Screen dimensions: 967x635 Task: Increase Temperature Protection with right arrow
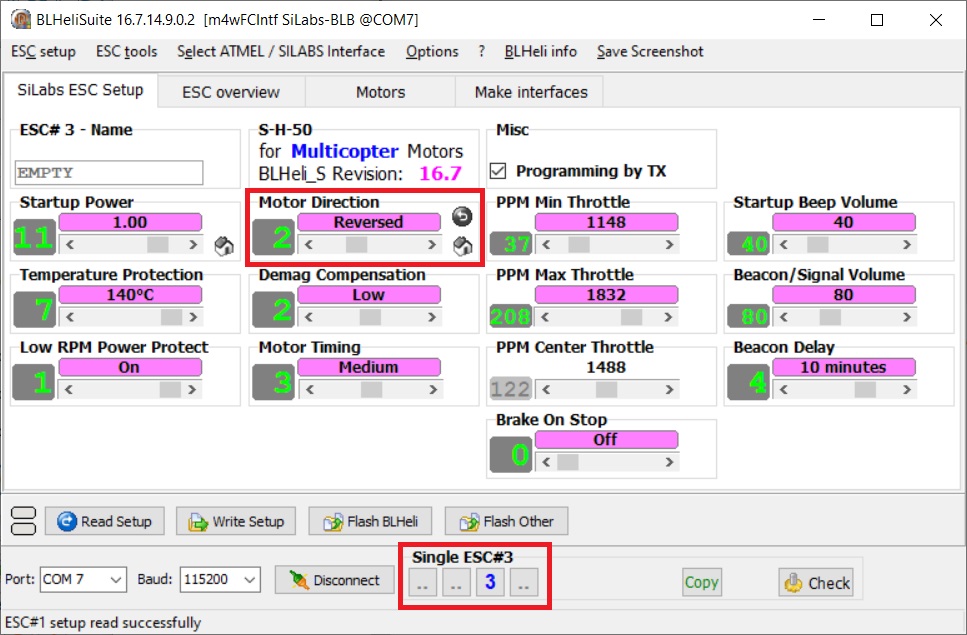click(x=193, y=317)
